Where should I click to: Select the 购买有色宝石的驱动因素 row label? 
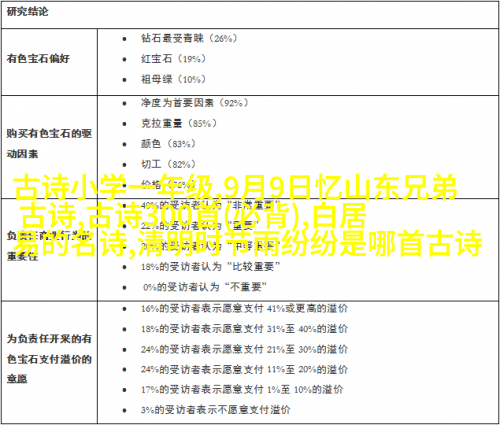(49, 144)
